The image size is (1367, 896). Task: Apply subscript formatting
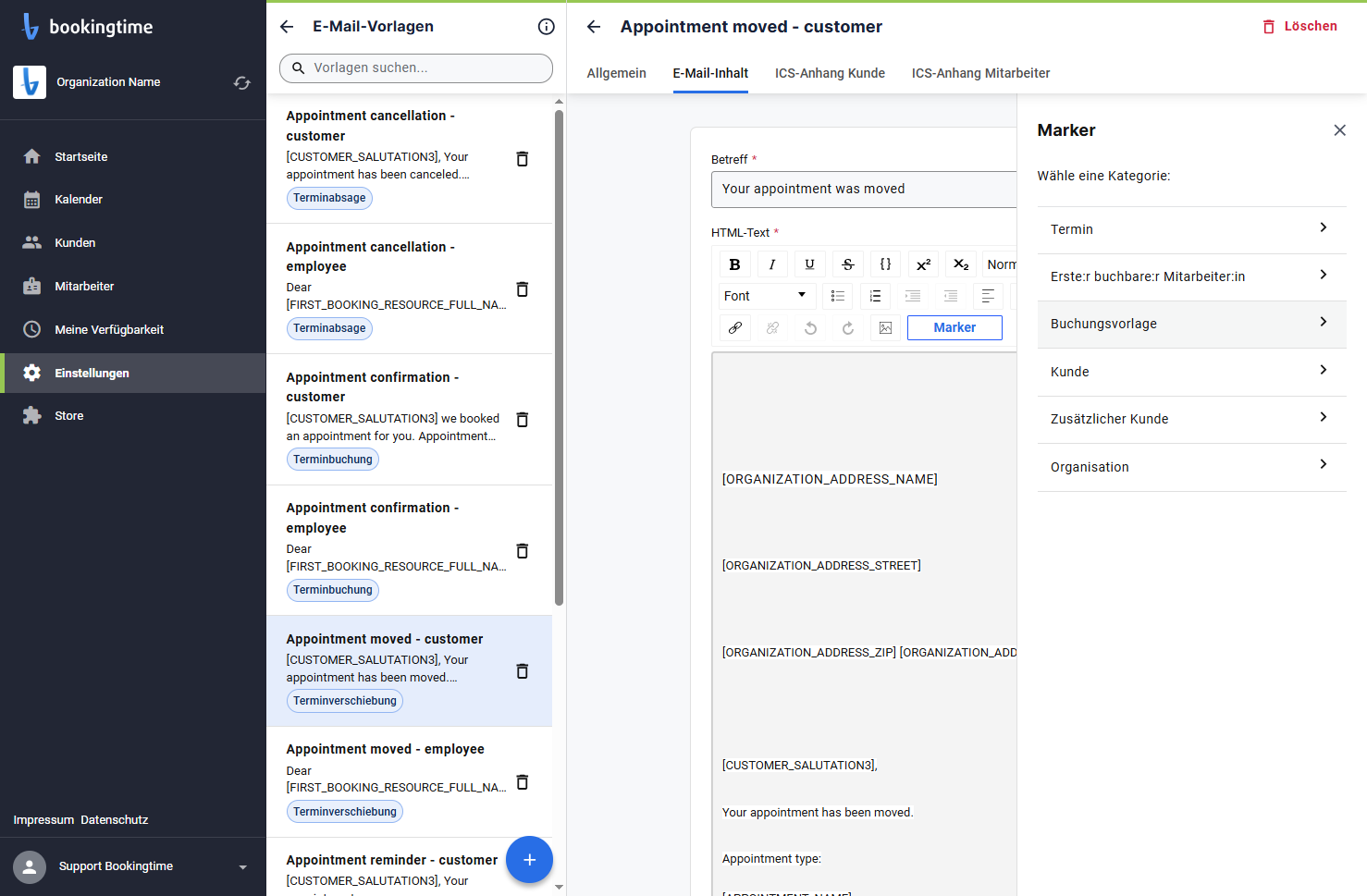click(961, 264)
